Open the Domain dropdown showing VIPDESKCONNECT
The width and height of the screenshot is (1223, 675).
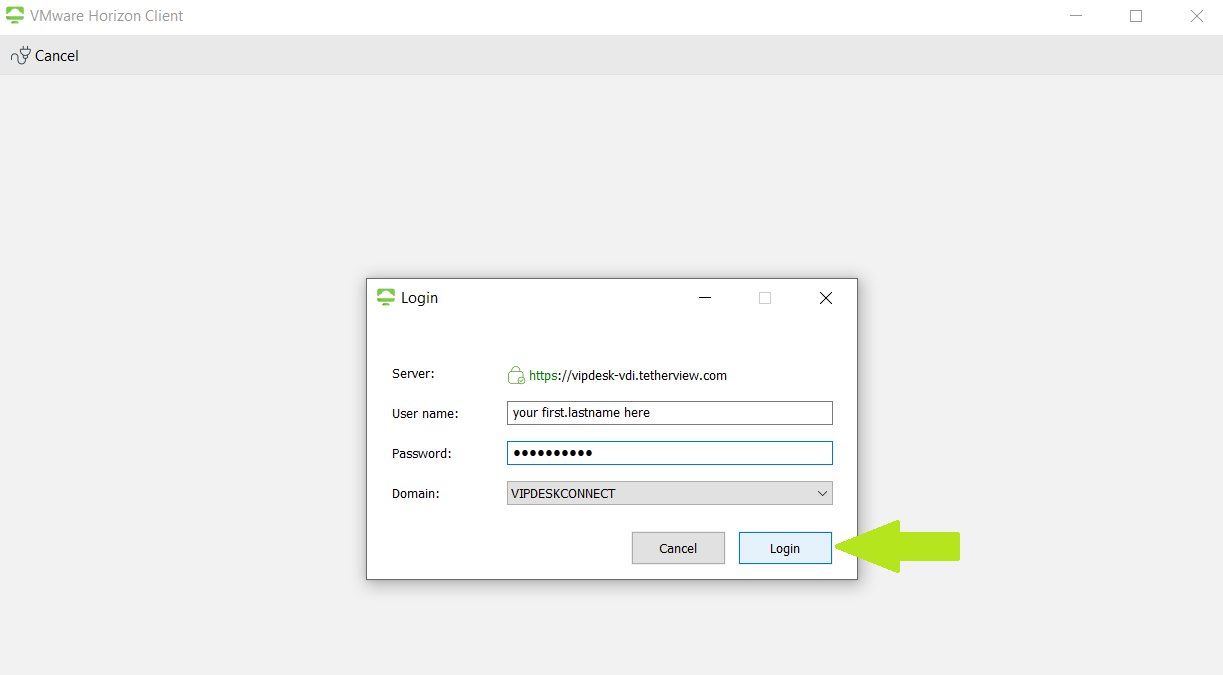click(x=670, y=493)
